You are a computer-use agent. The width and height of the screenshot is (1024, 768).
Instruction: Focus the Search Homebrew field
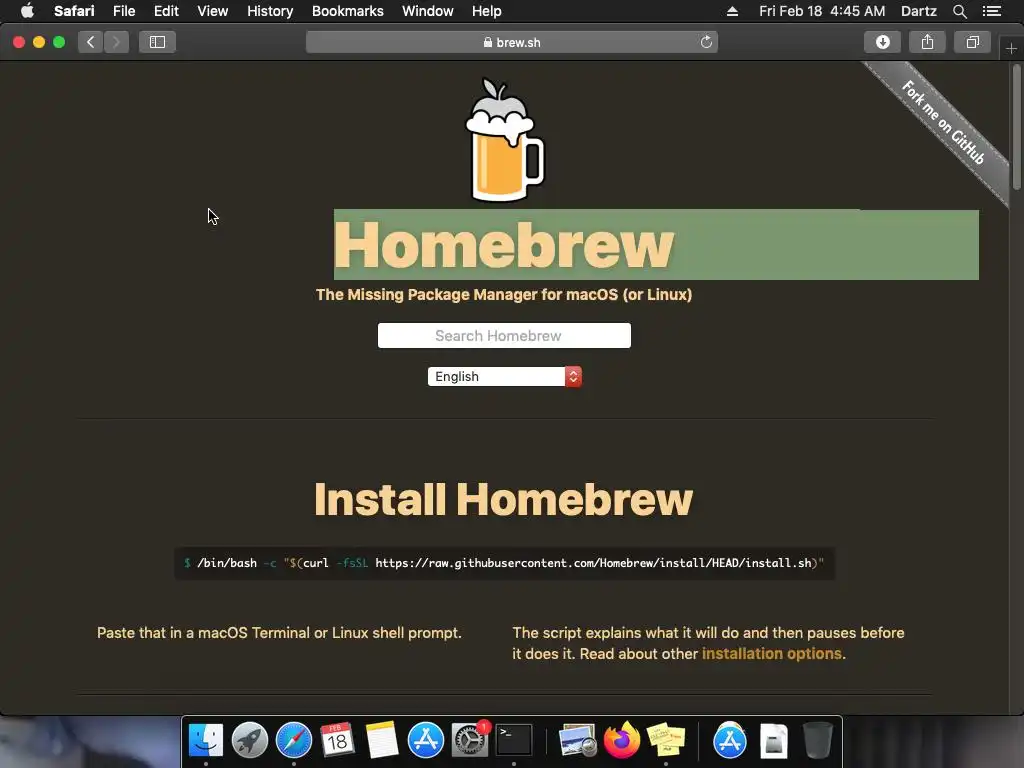point(504,336)
